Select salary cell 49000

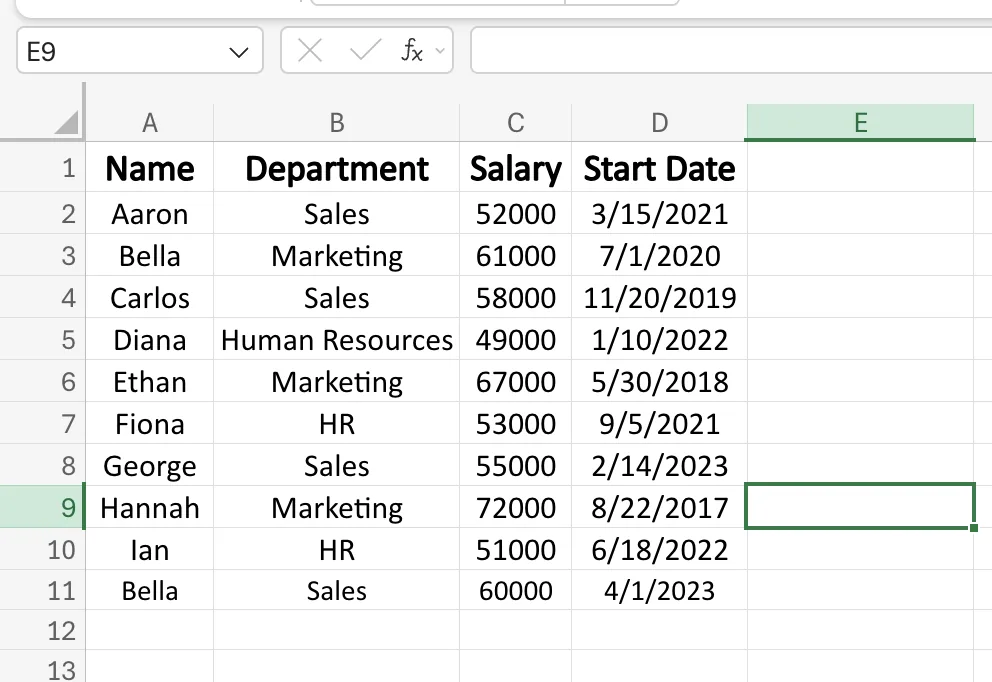click(x=516, y=340)
